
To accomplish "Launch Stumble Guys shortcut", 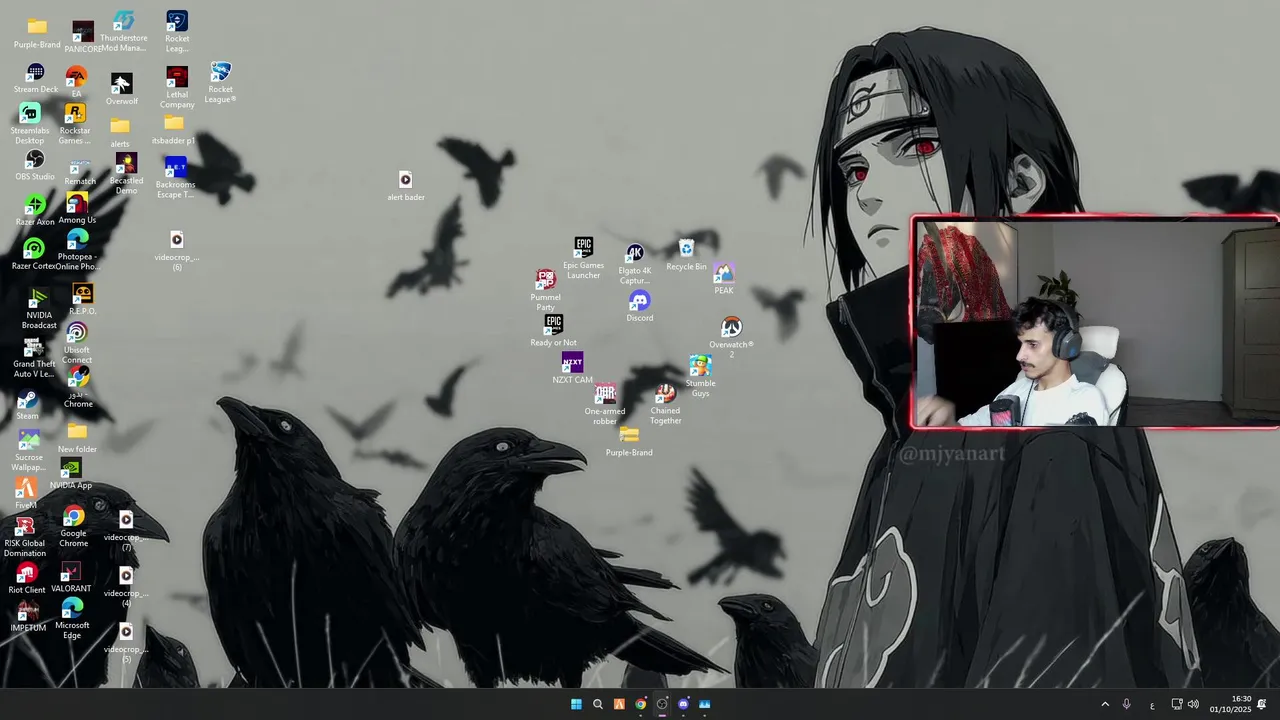I will click(x=700, y=376).
